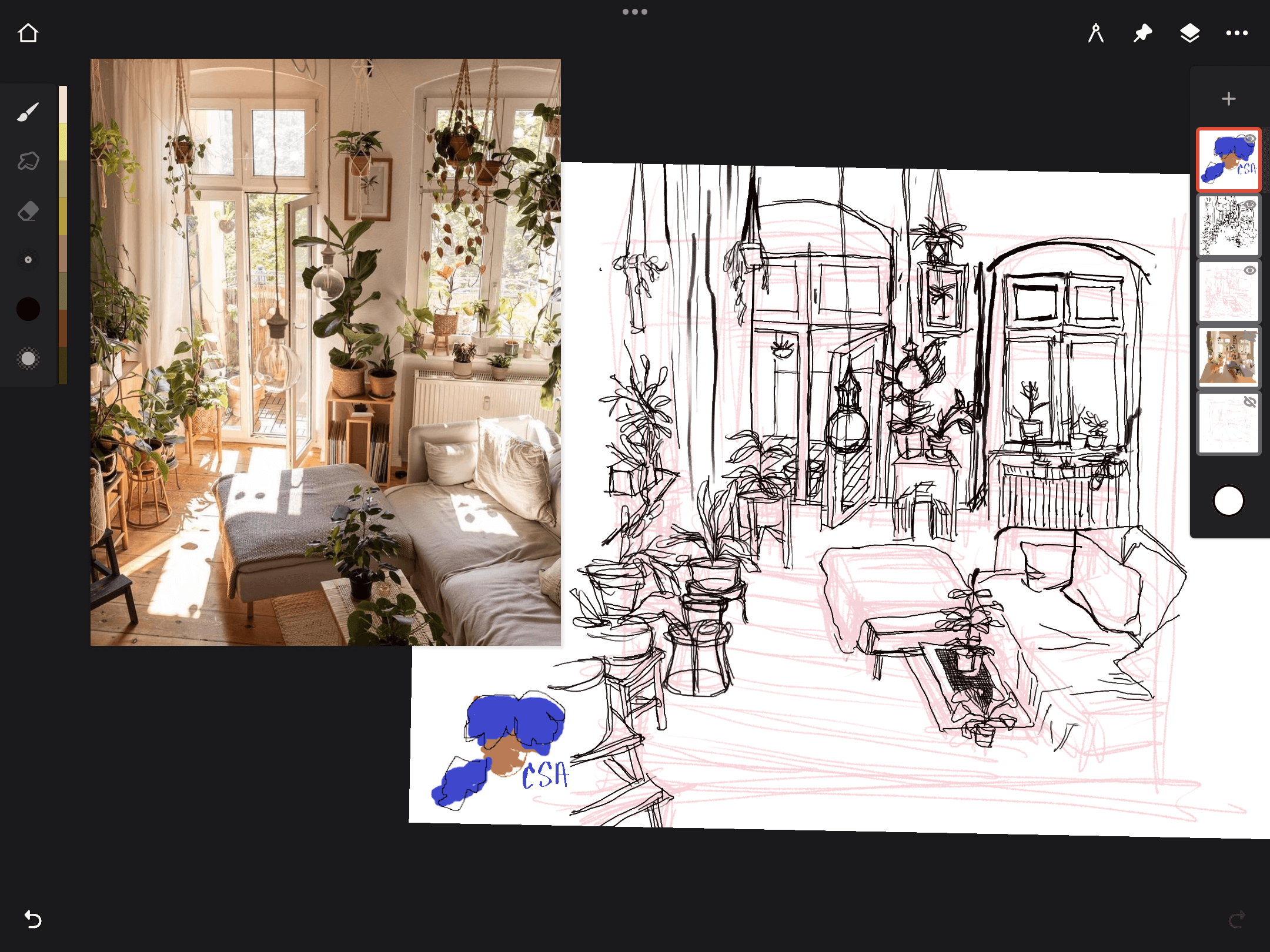The image size is (1270, 952).
Task: Click the pin icon in top bar
Action: [x=1142, y=33]
